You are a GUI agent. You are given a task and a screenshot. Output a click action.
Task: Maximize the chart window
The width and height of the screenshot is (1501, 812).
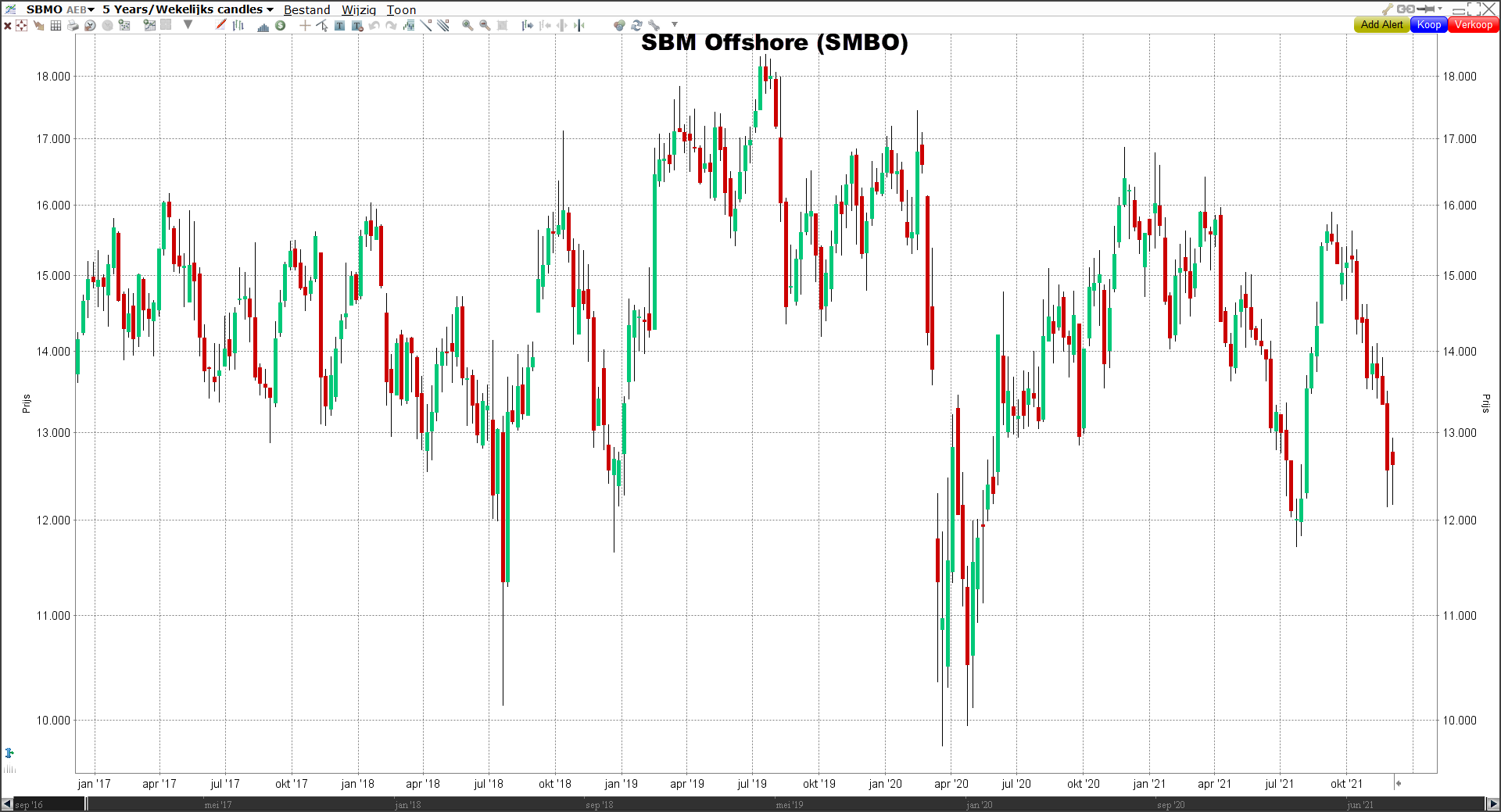(1474, 9)
